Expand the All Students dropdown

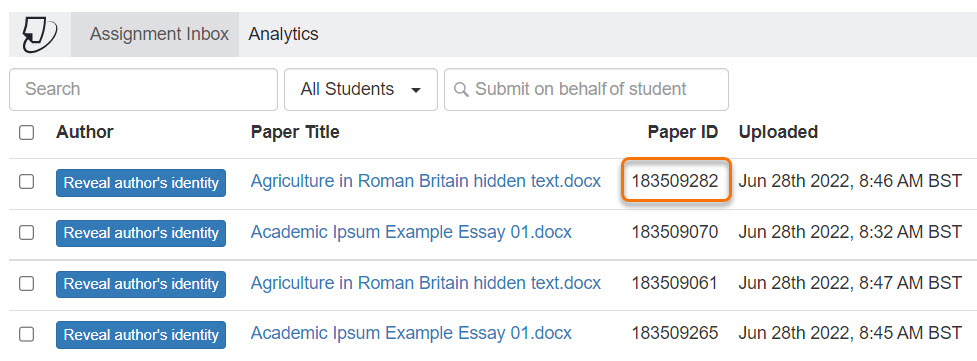tap(361, 89)
